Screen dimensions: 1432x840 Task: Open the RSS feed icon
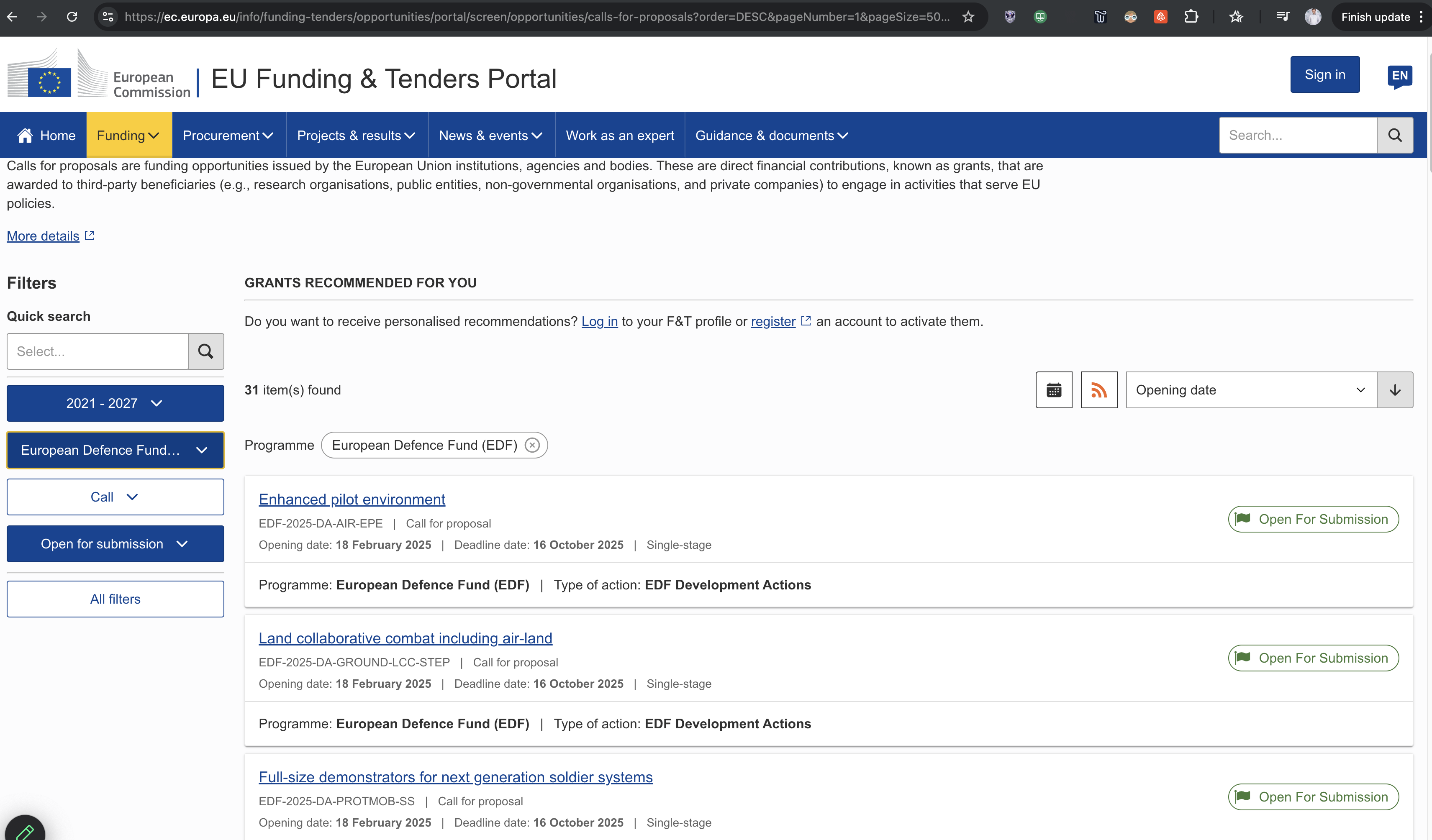pos(1098,389)
